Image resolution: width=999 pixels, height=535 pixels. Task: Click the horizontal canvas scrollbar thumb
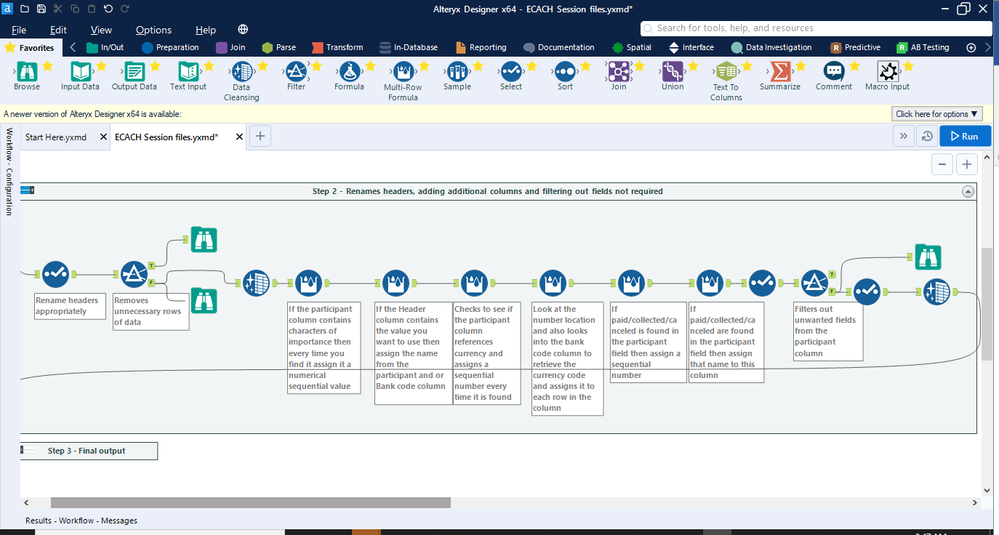click(x=250, y=503)
